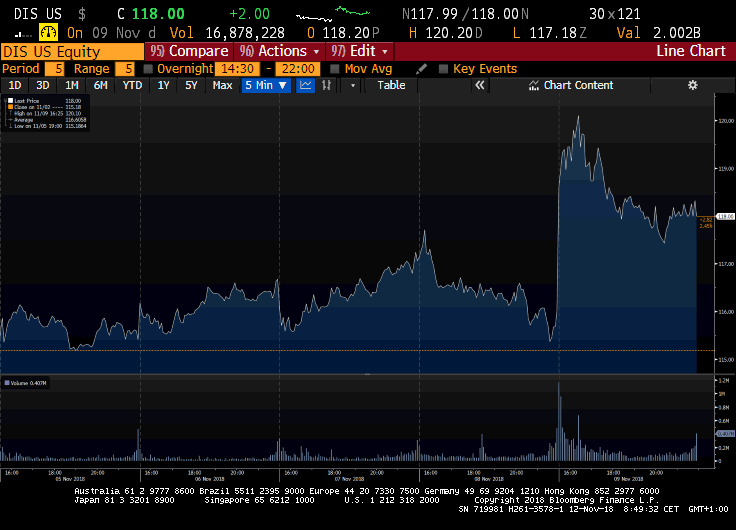Edit the Period value field
This screenshot has width=736, height=530.
coord(54,69)
